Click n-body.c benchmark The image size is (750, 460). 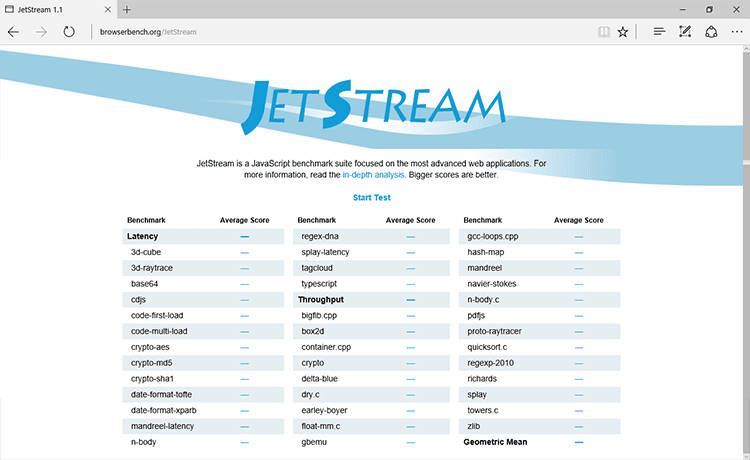tap(483, 300)
